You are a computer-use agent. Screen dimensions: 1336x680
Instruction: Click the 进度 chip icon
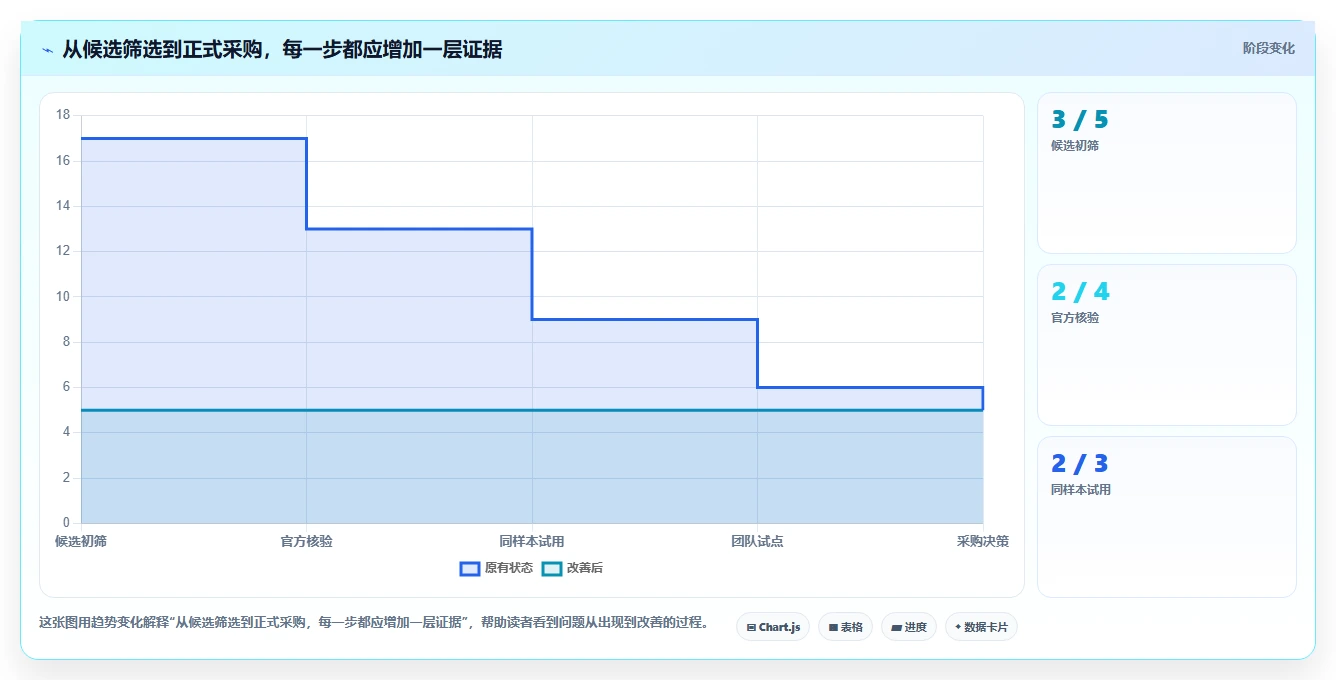tap(897, 628)
